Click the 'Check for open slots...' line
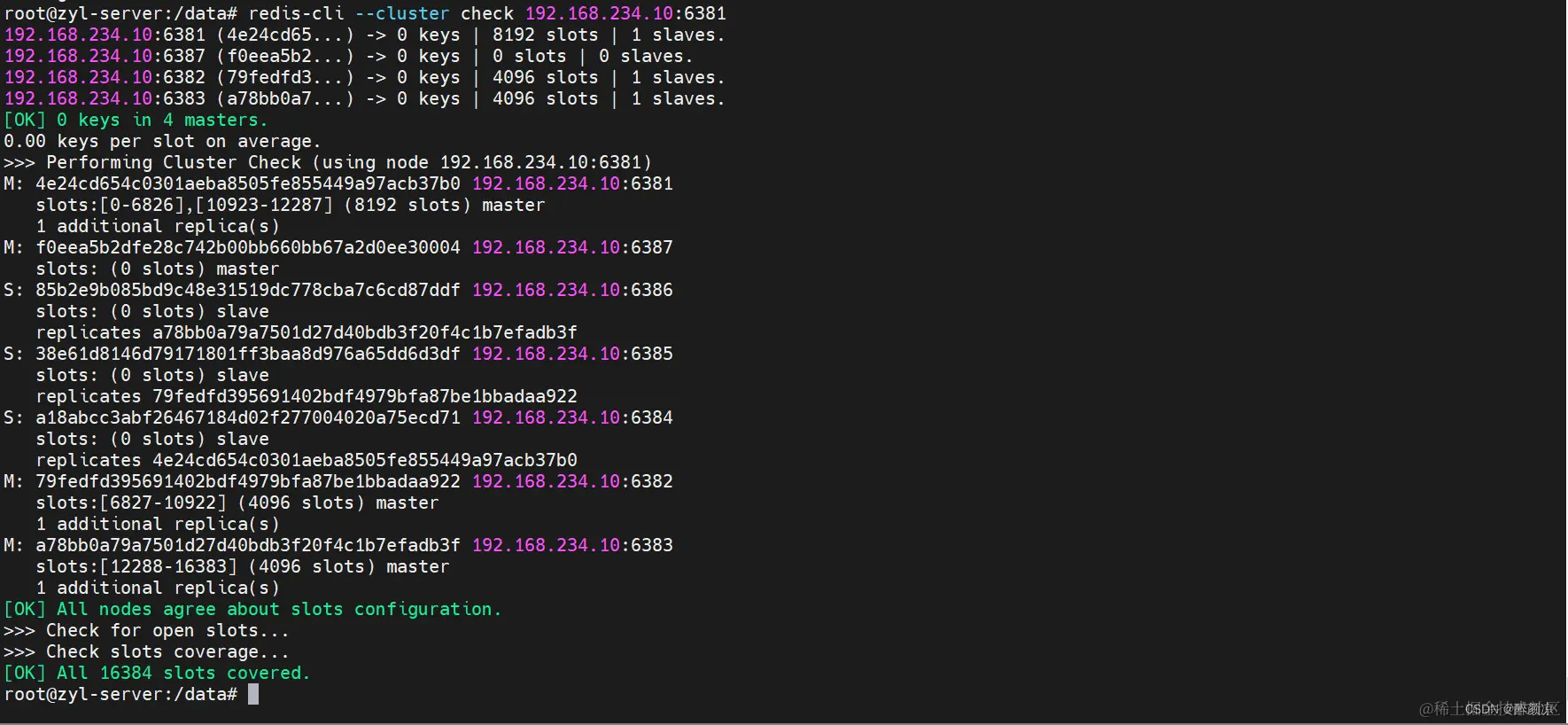Viewport: 1568px width, 725px height. (x=146, y=630)
